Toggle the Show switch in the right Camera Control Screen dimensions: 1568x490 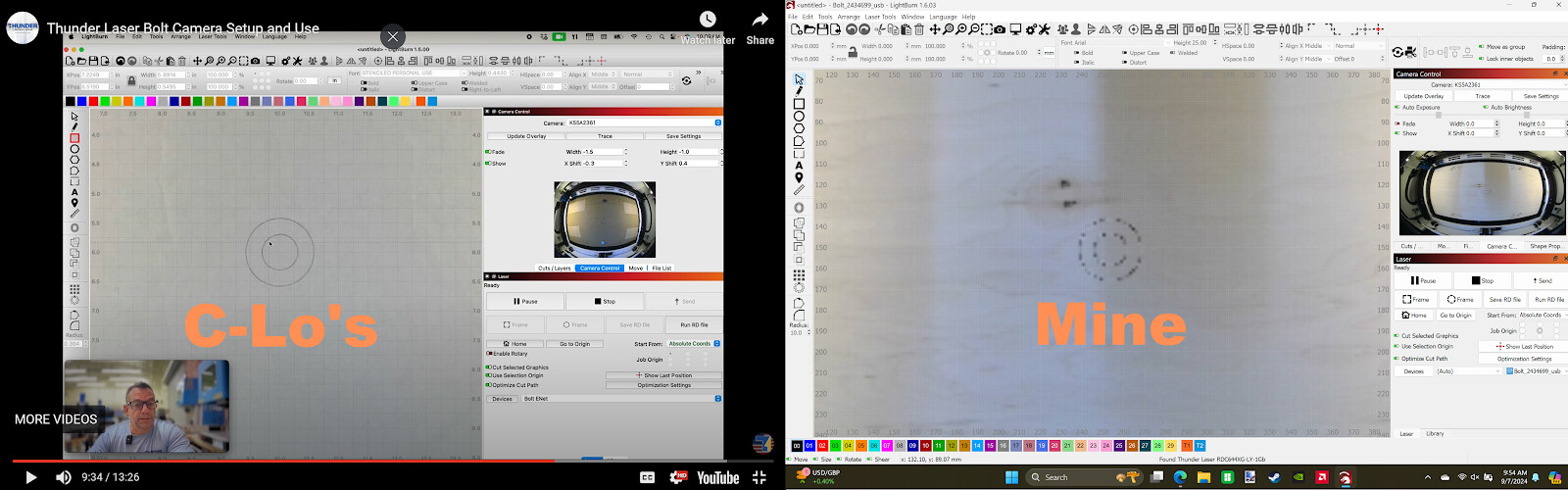1397,133
